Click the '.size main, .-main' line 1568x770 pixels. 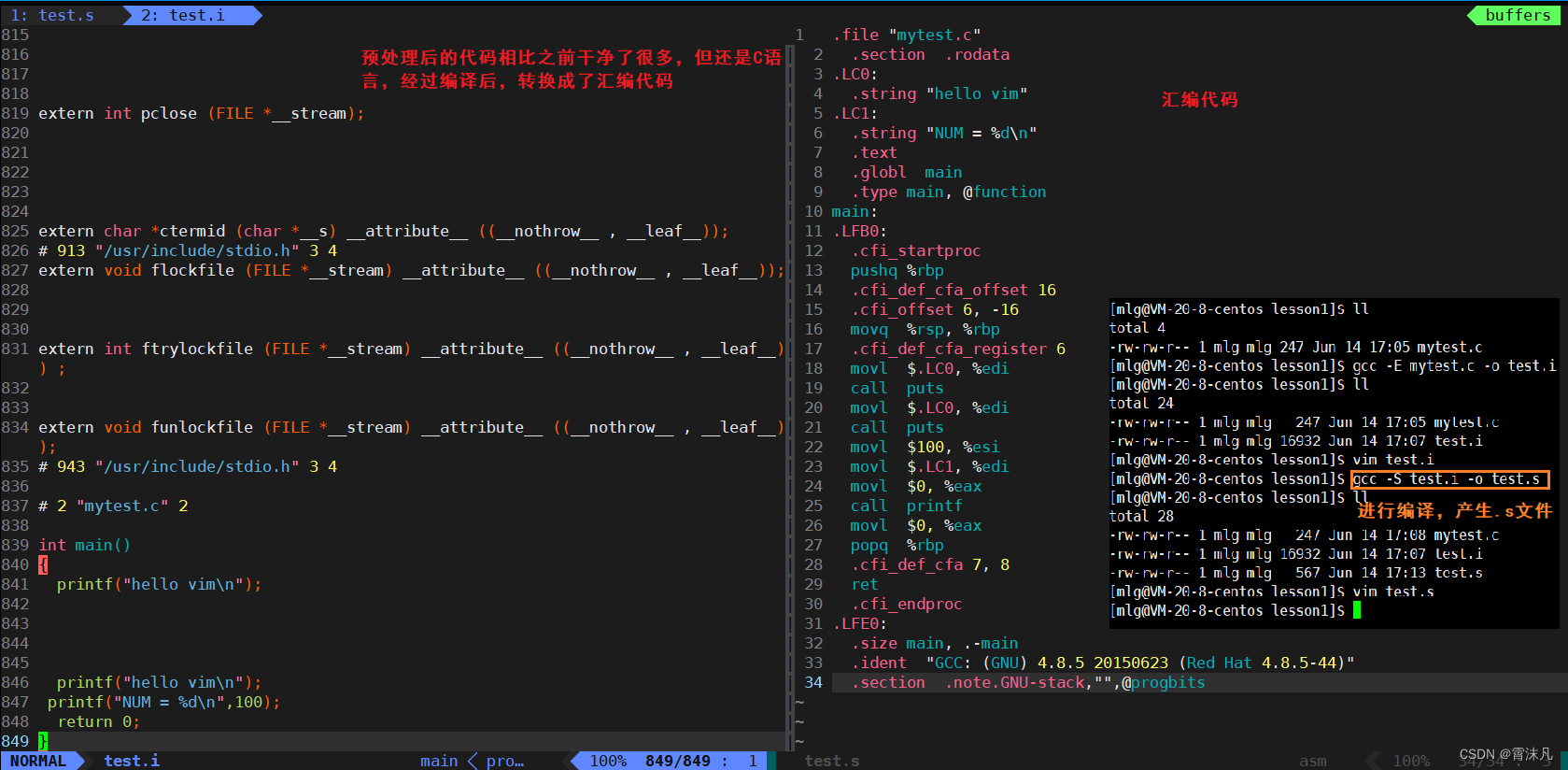(x=934, y=643)
